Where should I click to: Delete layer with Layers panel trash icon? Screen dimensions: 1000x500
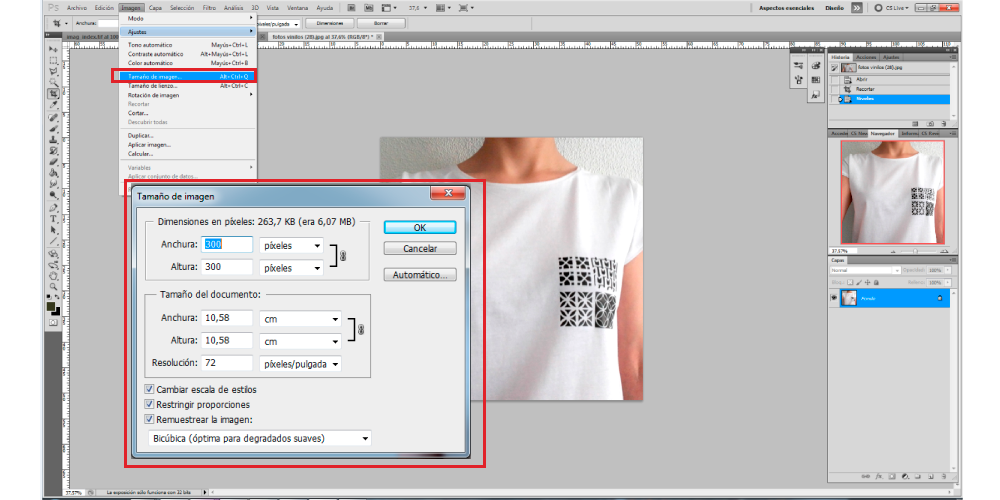click(x=944, y=476)
